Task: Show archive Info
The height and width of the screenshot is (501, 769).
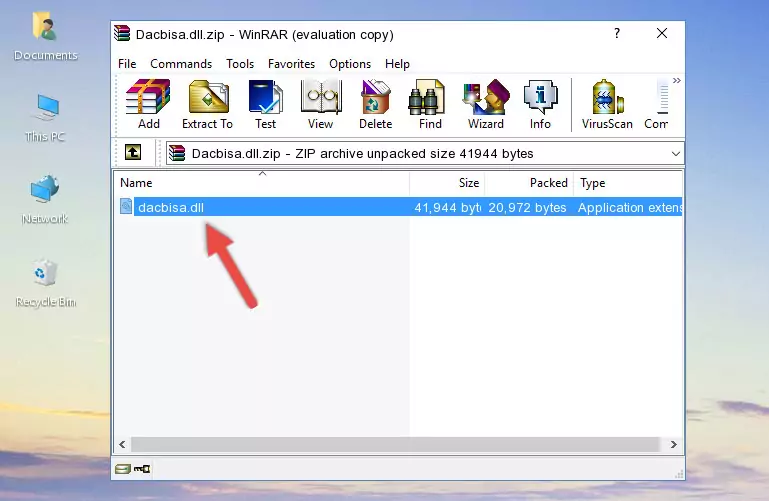Action: pos(540,104)
